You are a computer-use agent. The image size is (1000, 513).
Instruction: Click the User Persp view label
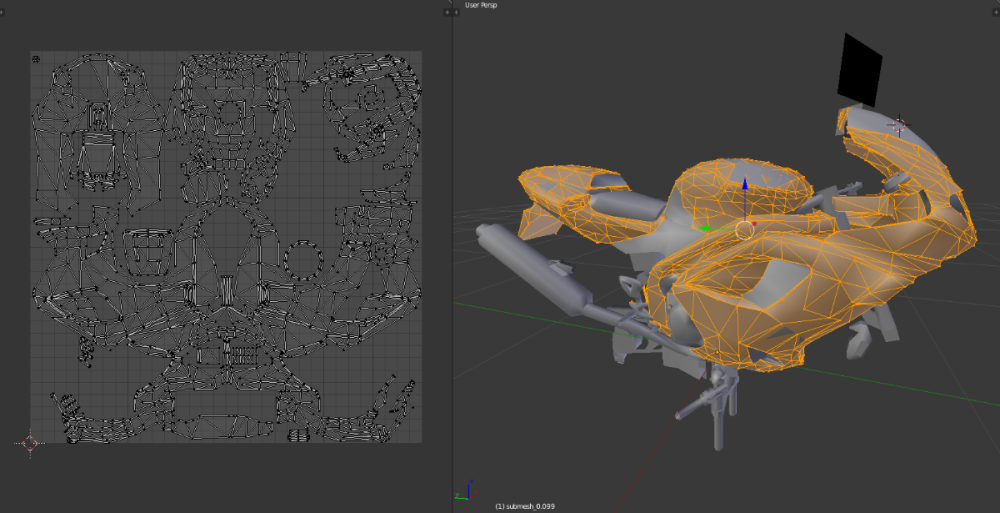(x=480, y=5)
